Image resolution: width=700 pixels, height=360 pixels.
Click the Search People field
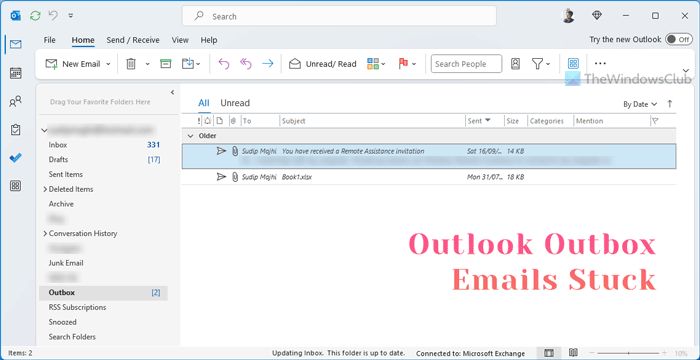click(466, 64)
